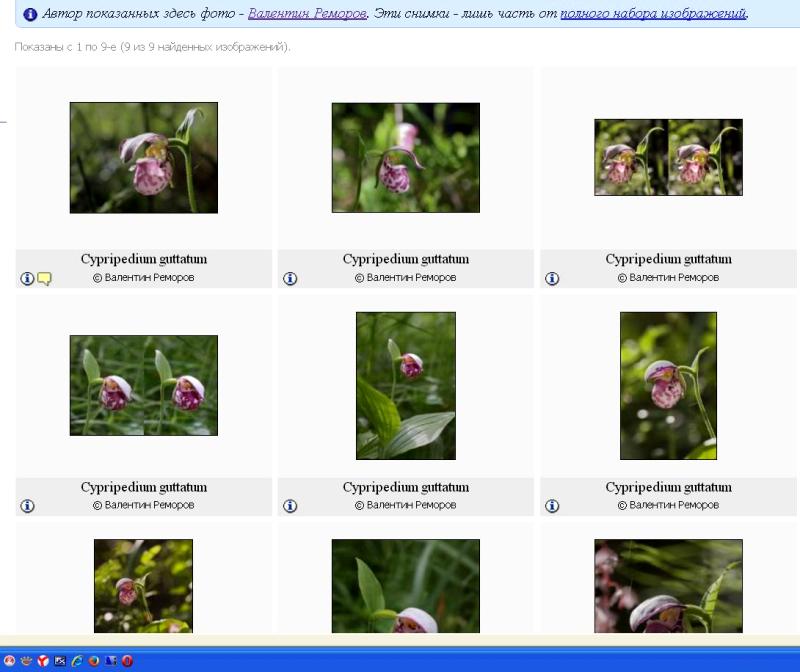Launch Firefox from taskbar
Image resolution: width=800 pixels, height=672 pixels.
(94, 661)
